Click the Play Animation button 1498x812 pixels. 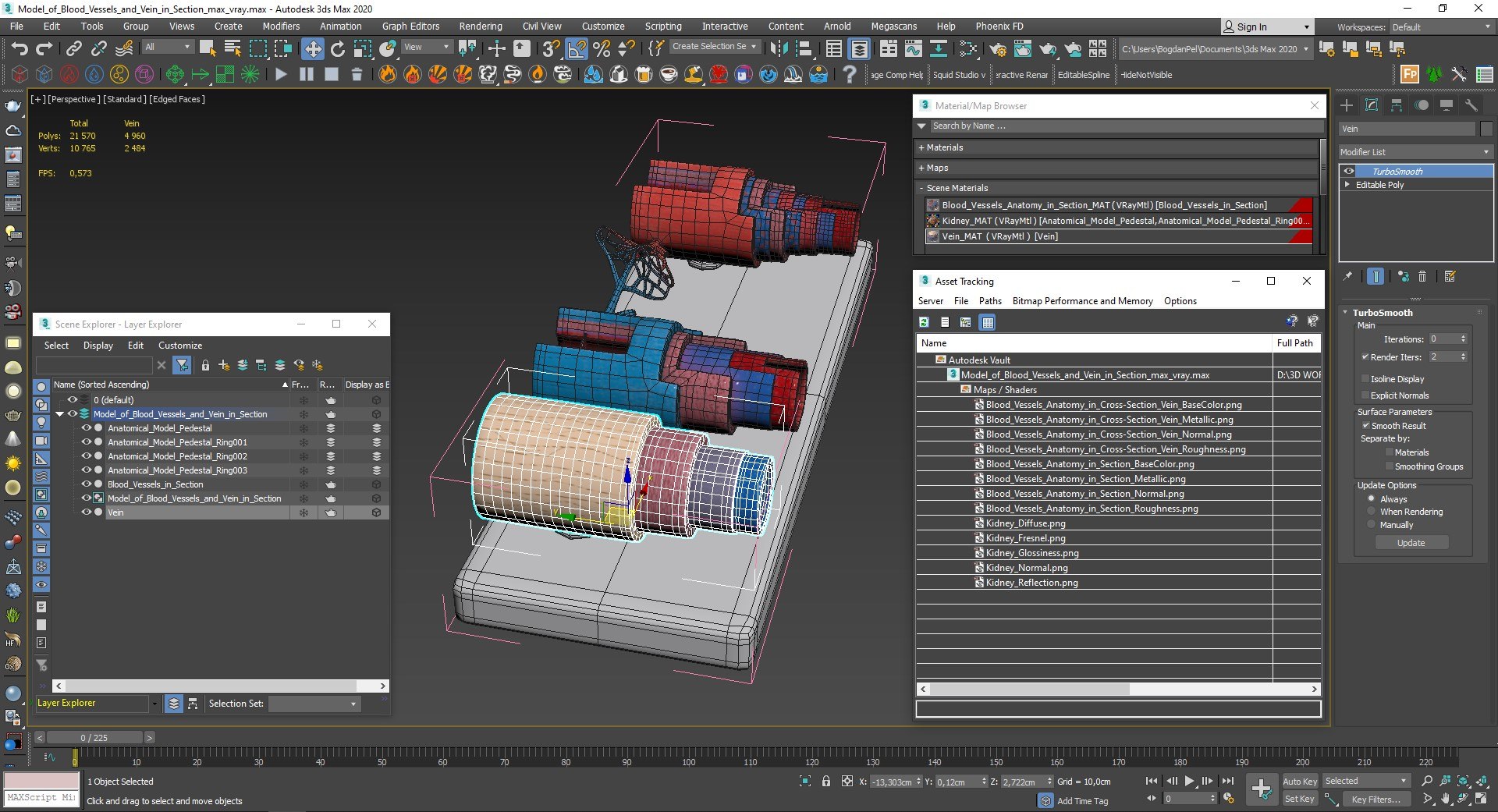[1189, 781]
